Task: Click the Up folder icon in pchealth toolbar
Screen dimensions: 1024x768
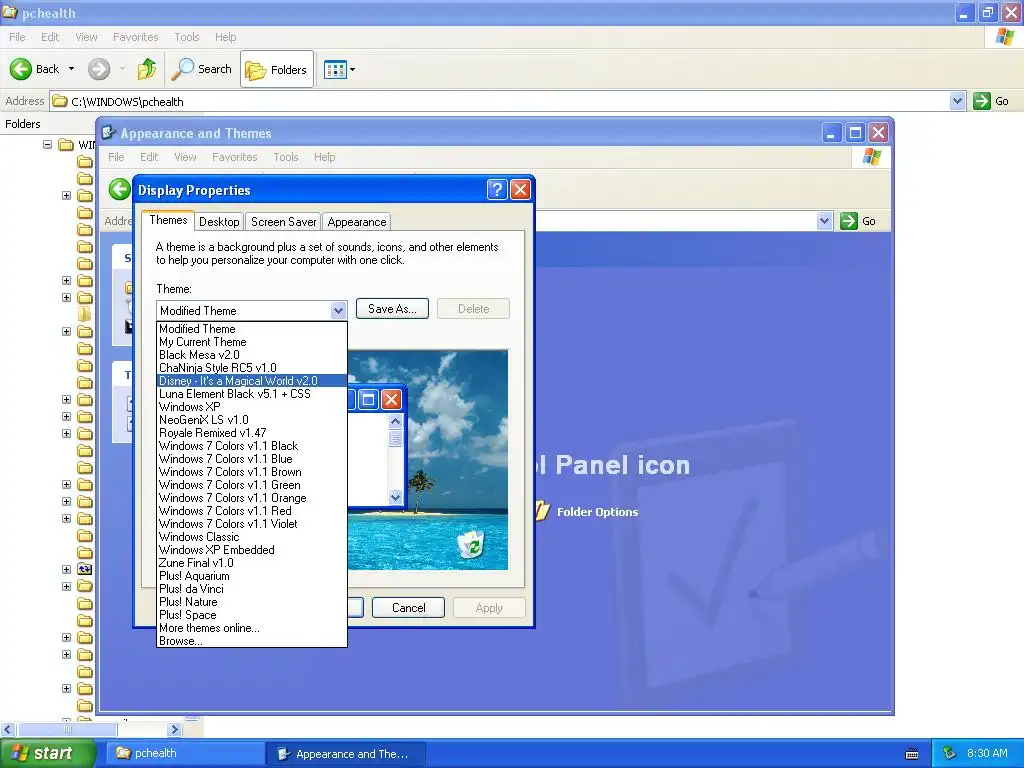Action: [x=147, y=69]
